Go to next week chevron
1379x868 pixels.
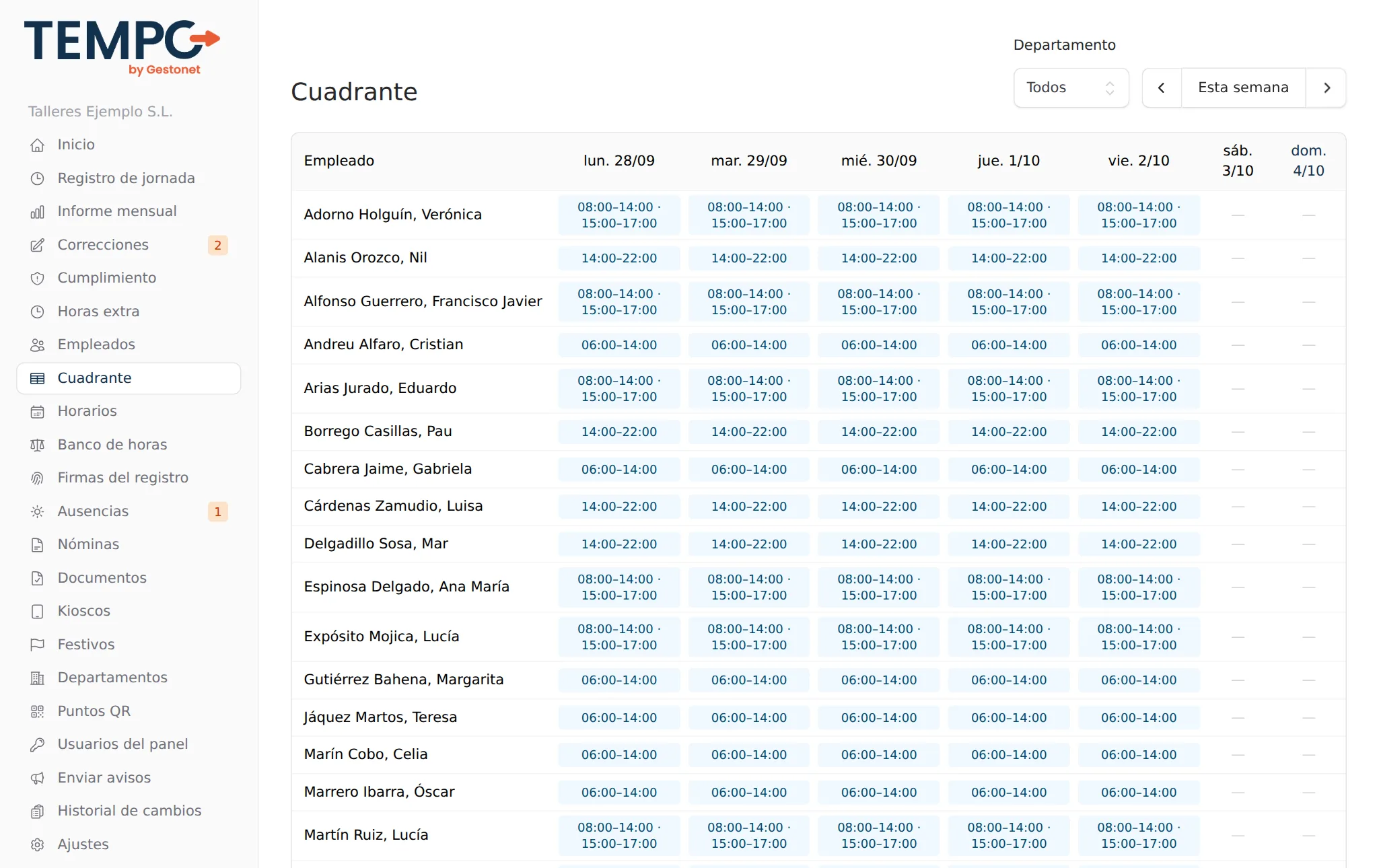coord(1327,87)
